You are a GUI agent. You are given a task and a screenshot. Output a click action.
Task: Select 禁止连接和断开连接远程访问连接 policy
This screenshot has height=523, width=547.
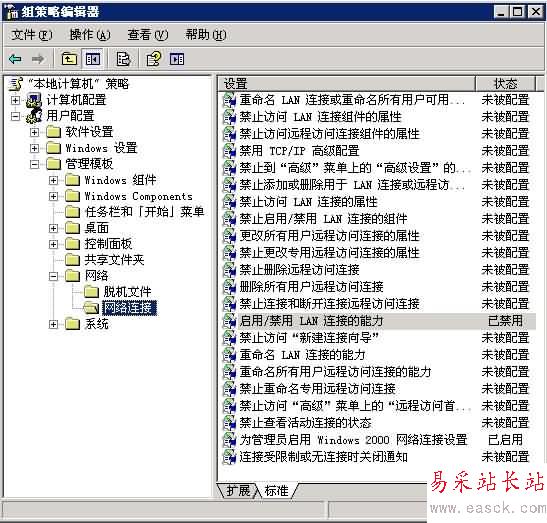pos(329,304)
